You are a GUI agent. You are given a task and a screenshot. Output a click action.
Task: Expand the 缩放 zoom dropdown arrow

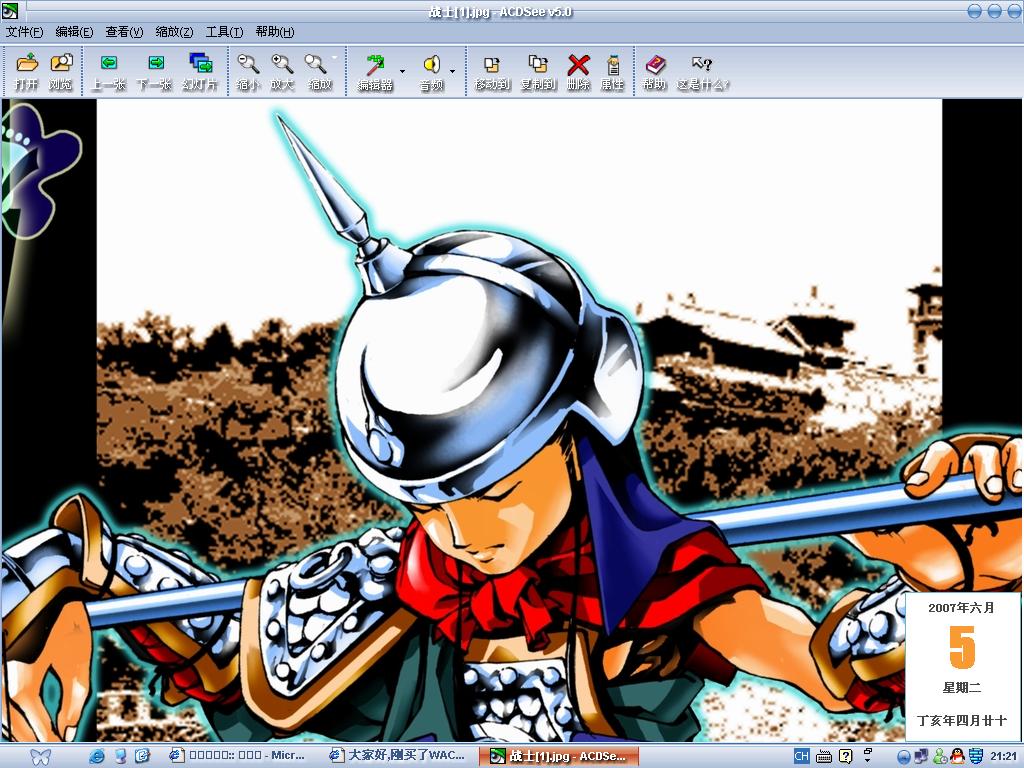334,57
